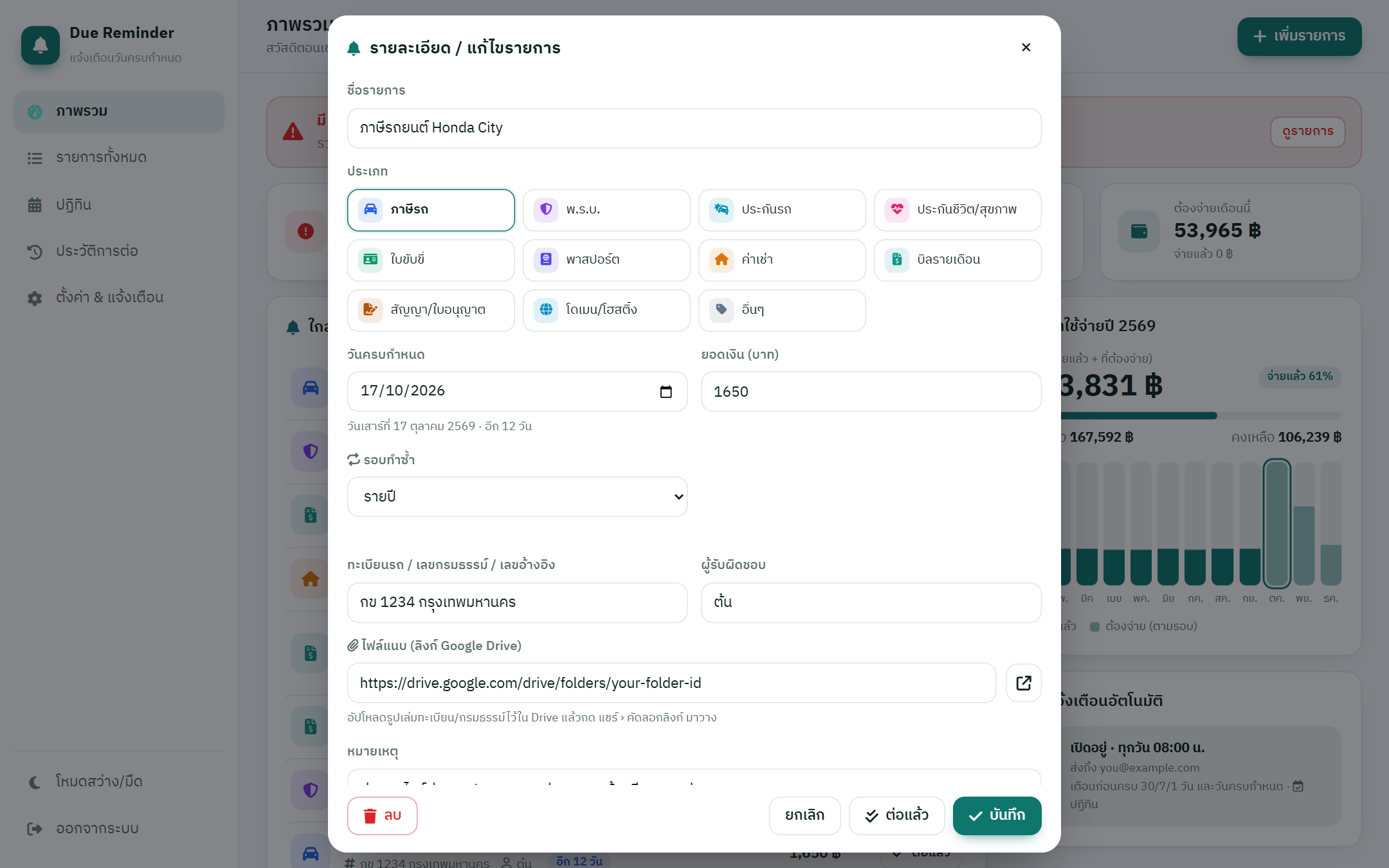1389x868 pixels.
Task: Click the ชื่อรายการ text field
Action: [x=694, y=128]
